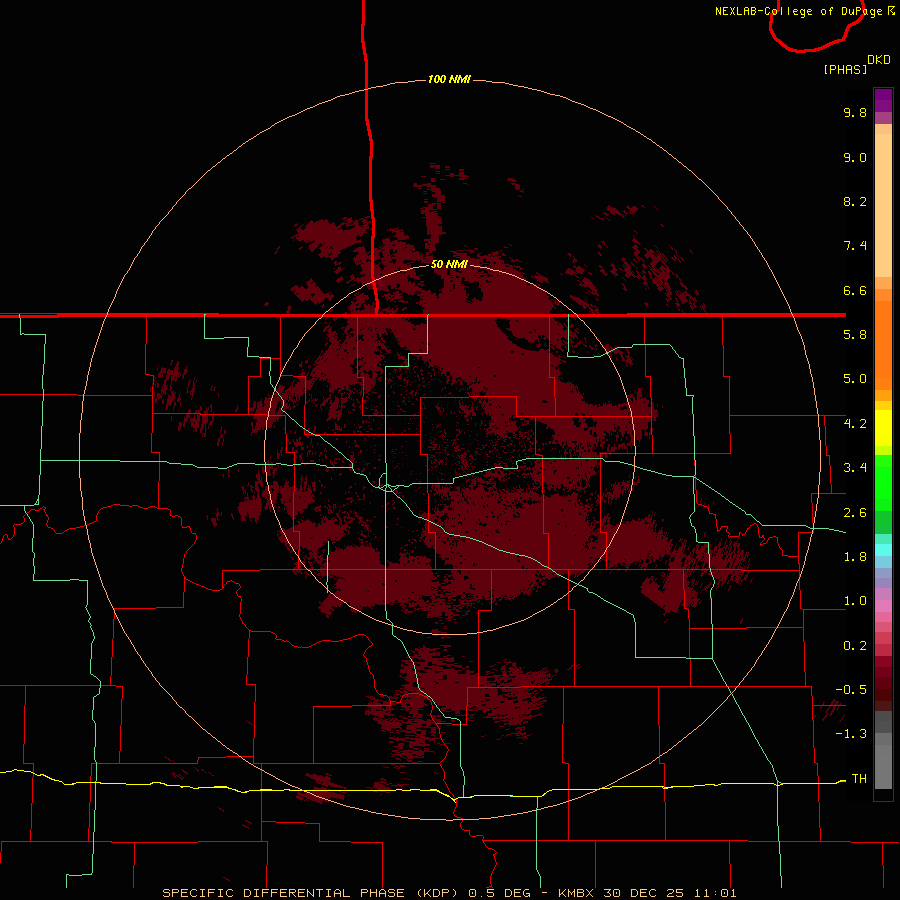Click the bright green band of the color bar
Viewport: 900px width, 900px height.
[883, 482]
